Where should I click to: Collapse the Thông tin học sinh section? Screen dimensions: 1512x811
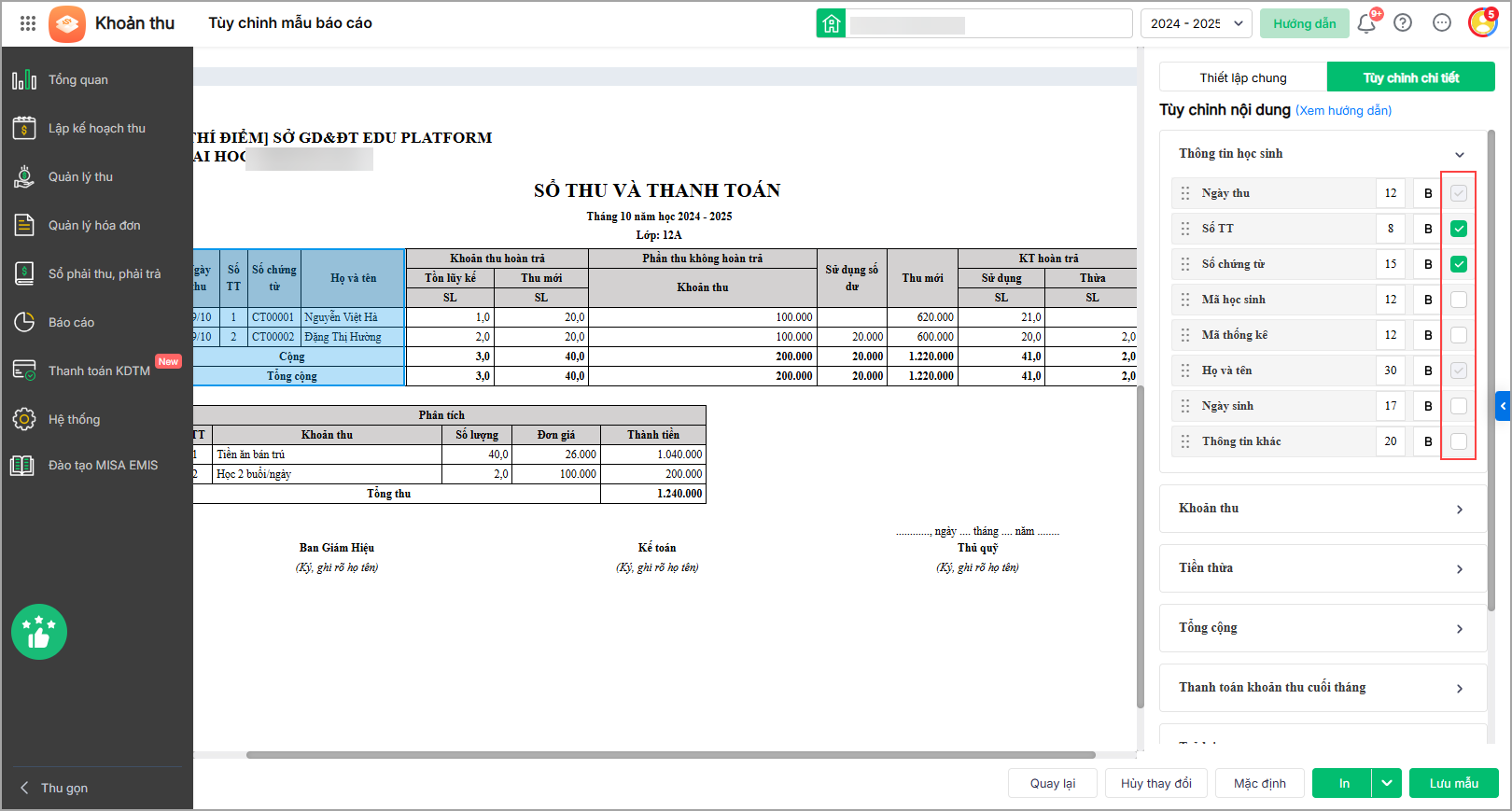1460,155
